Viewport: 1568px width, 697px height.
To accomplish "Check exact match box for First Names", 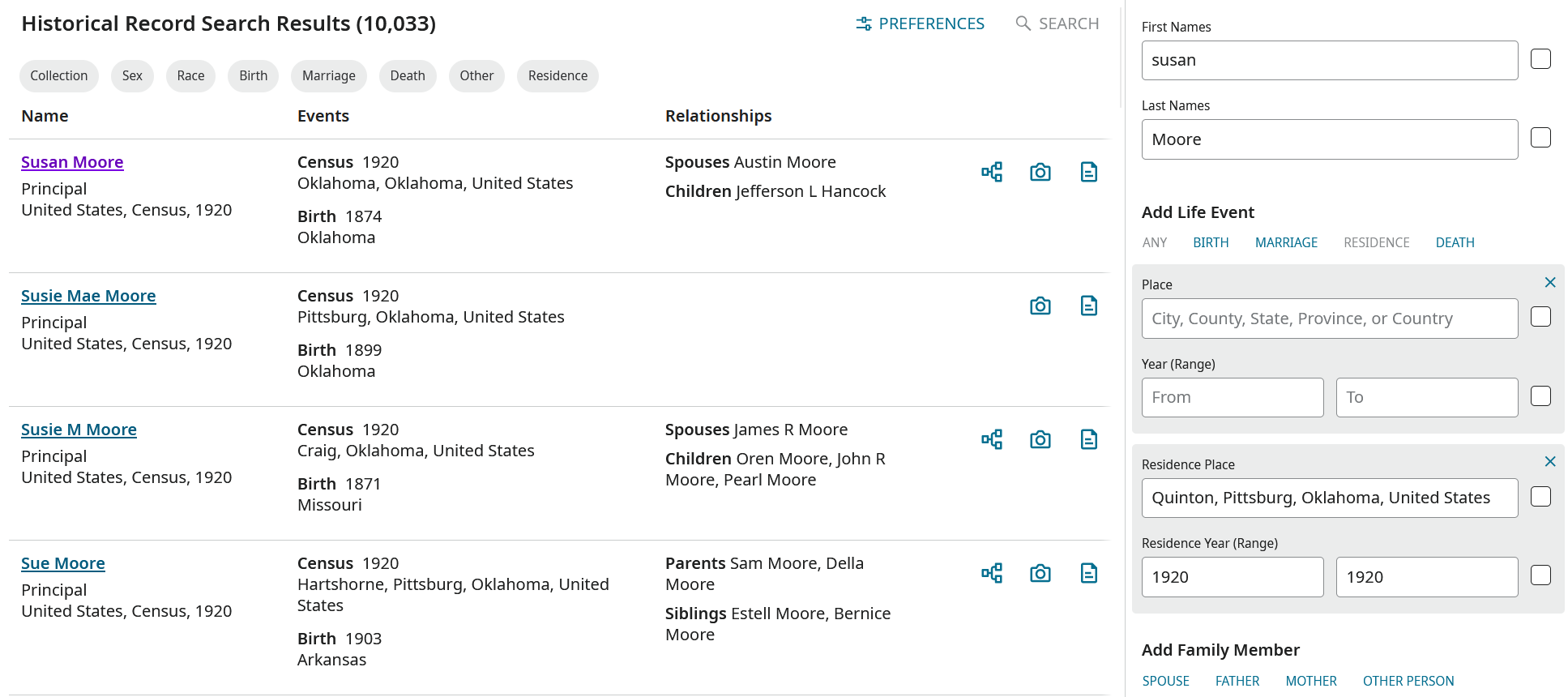I will (x=1540, y=59).
